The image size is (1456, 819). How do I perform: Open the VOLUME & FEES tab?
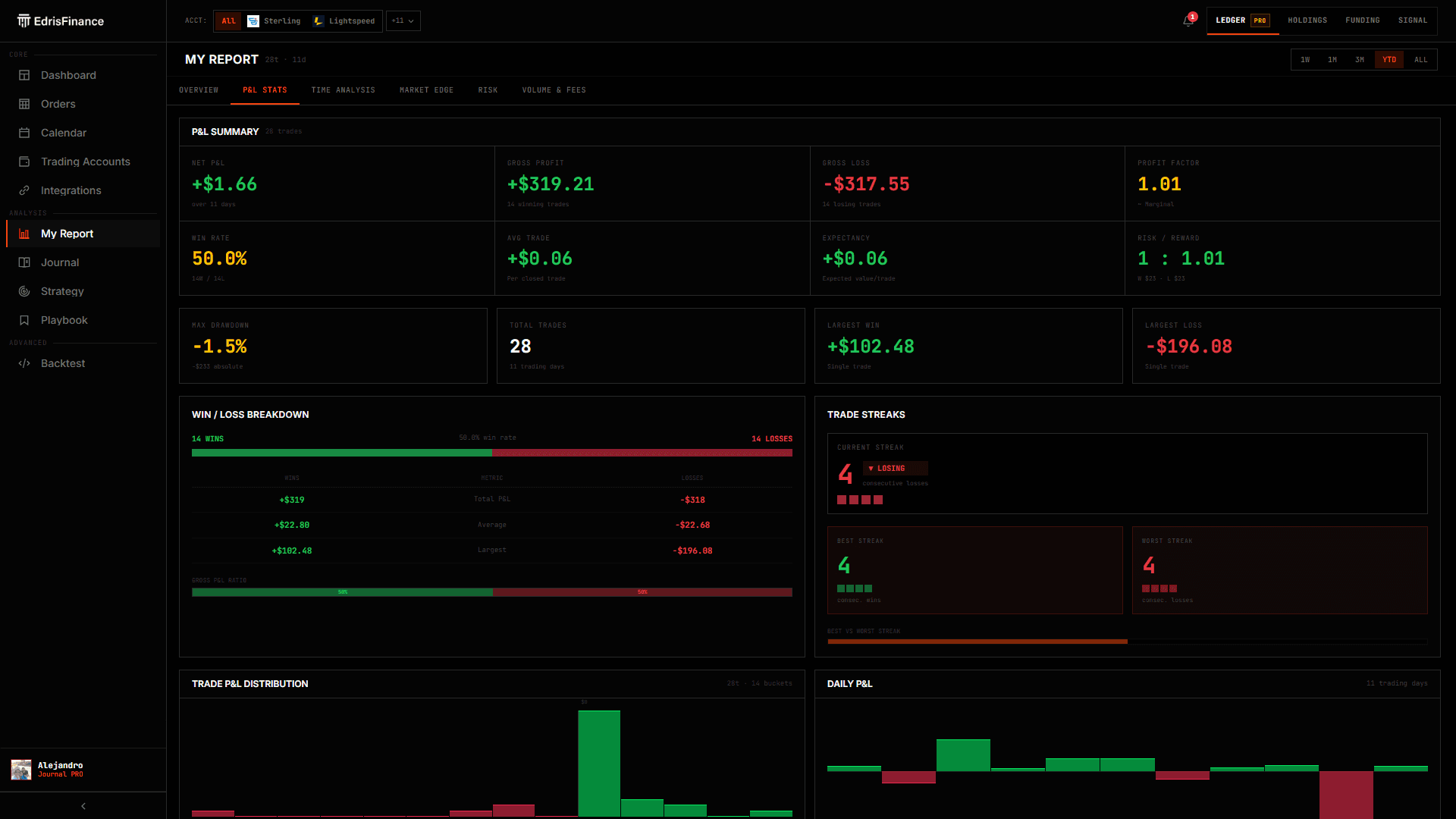pyautogui.click(x=554, y=90)
